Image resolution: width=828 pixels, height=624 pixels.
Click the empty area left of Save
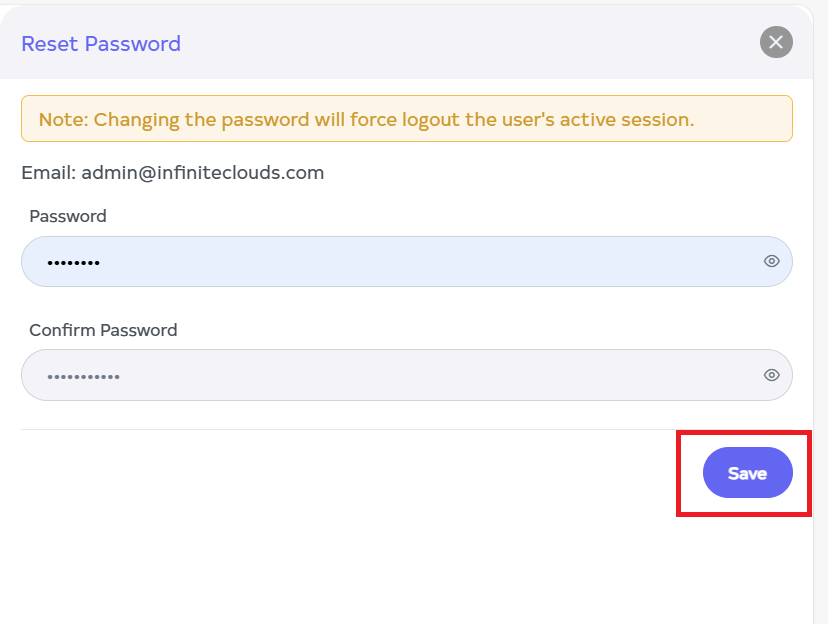pyautogui.click(x=350, y=474)
